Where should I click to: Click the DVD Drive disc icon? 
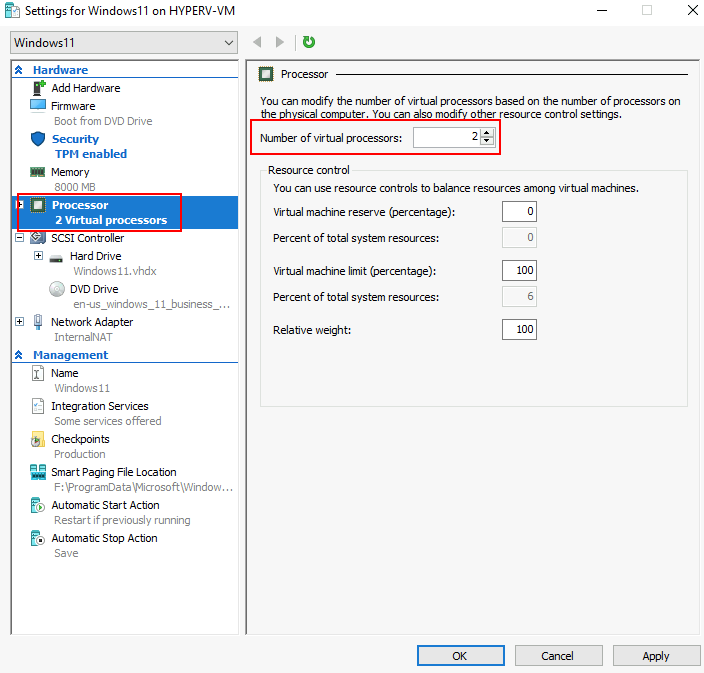(x=57, y=289)
